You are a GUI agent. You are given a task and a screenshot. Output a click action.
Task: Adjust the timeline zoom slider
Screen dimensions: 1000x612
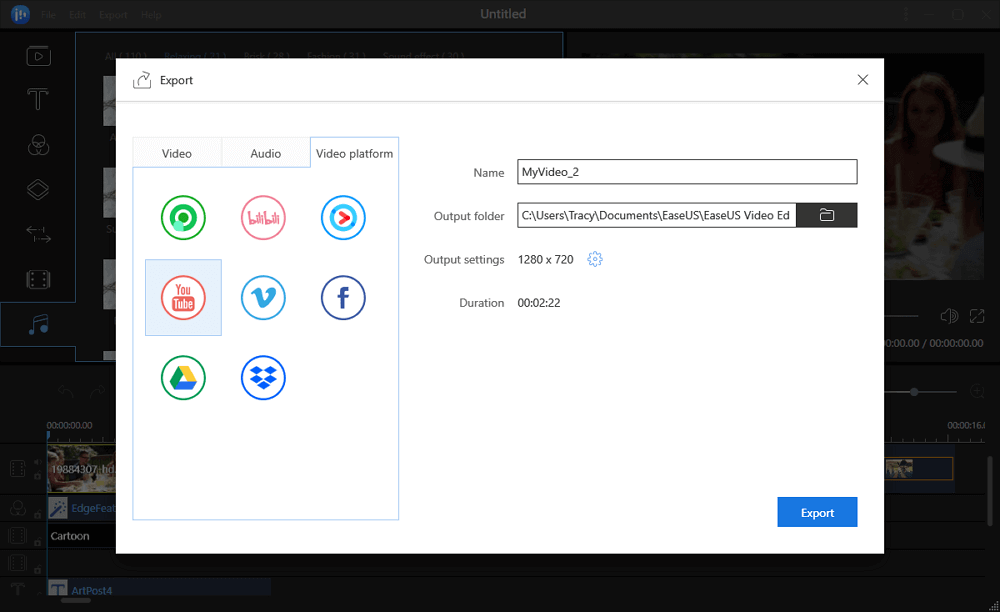click(x=913, y=392)
